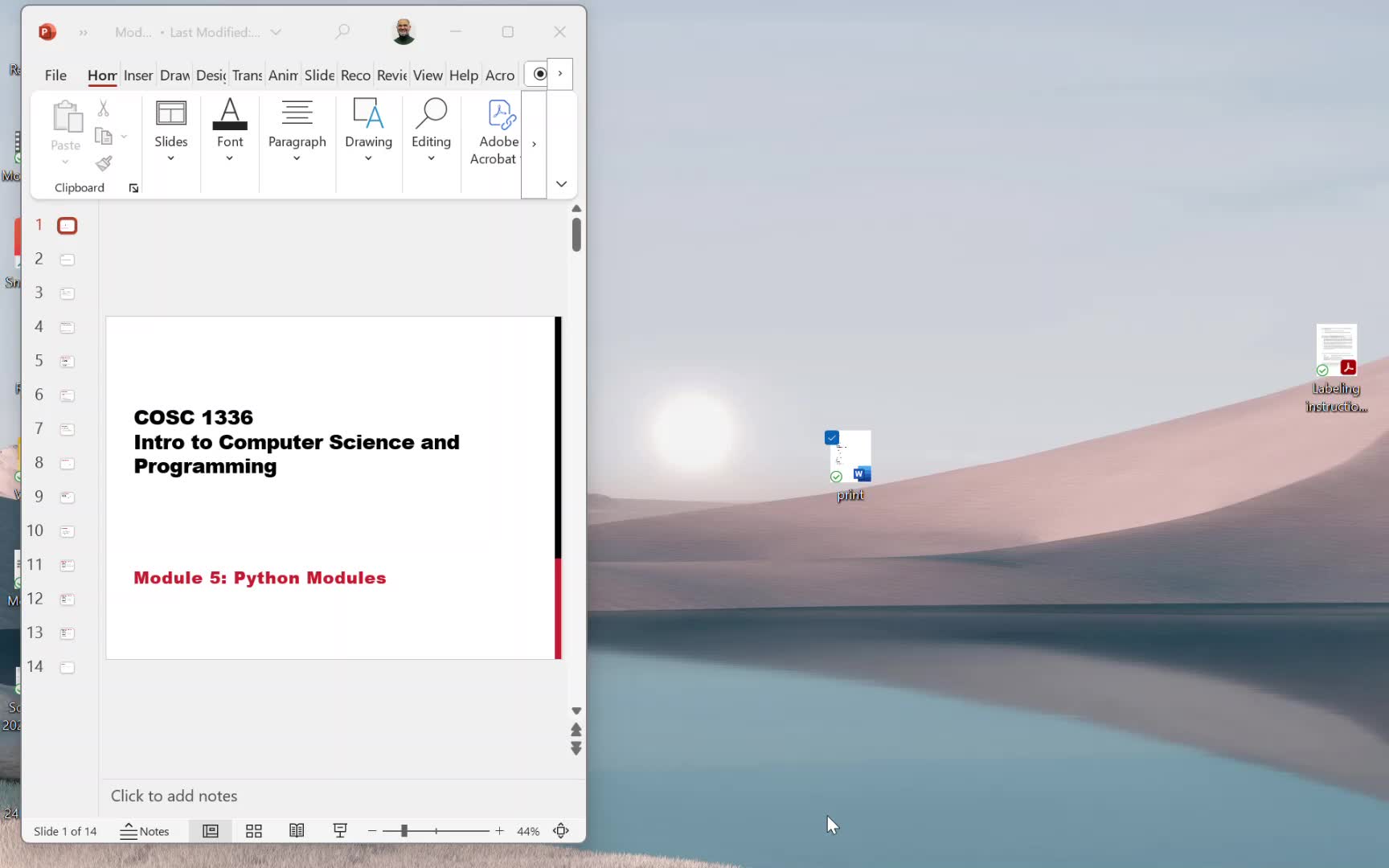Image resolution: width=1389 pixels, height=868 pixels.
Task: Switch to the View tab
Action: click(x=428, y=76)
